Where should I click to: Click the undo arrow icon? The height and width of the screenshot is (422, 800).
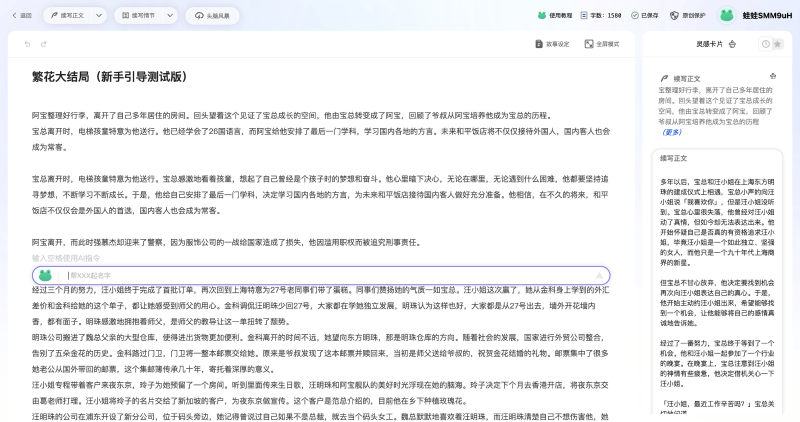[27, 44]
